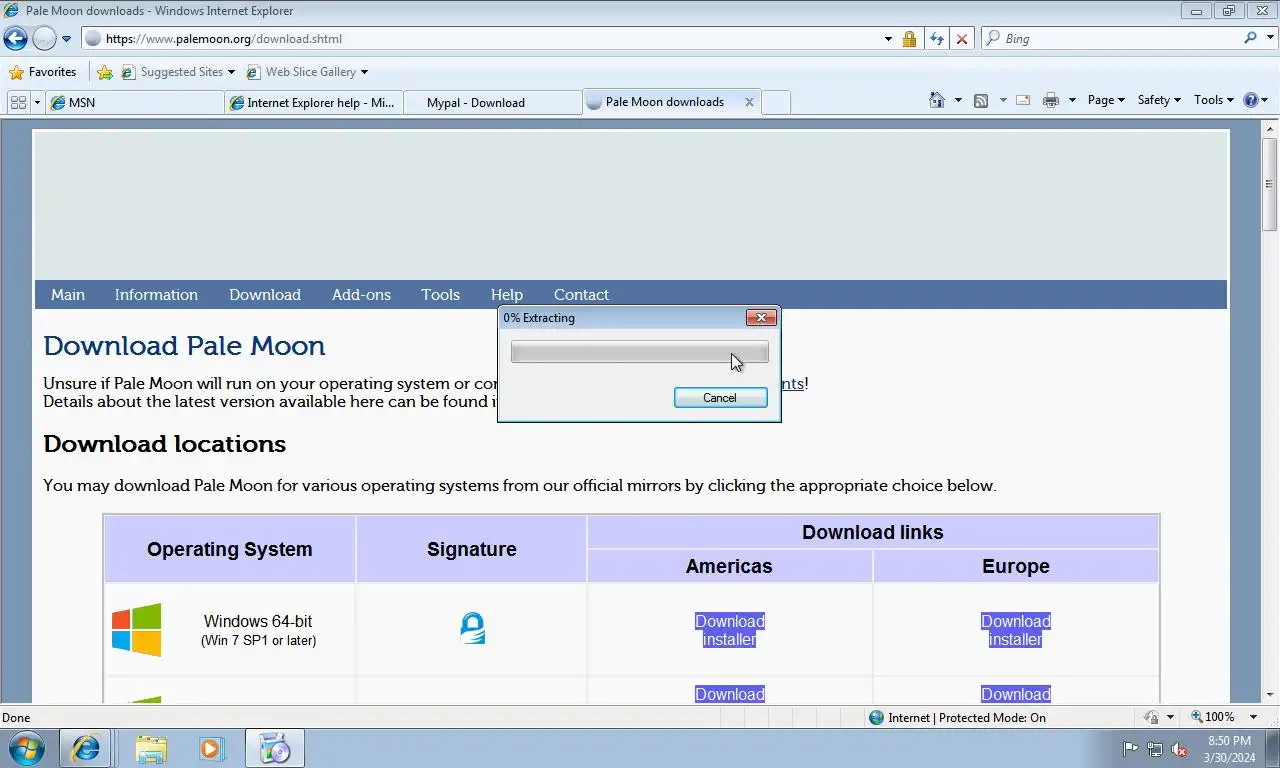Open the Favorites star button
This screenshot has height=768, width=1280.
pyautogui.click(x=42, y=72)
